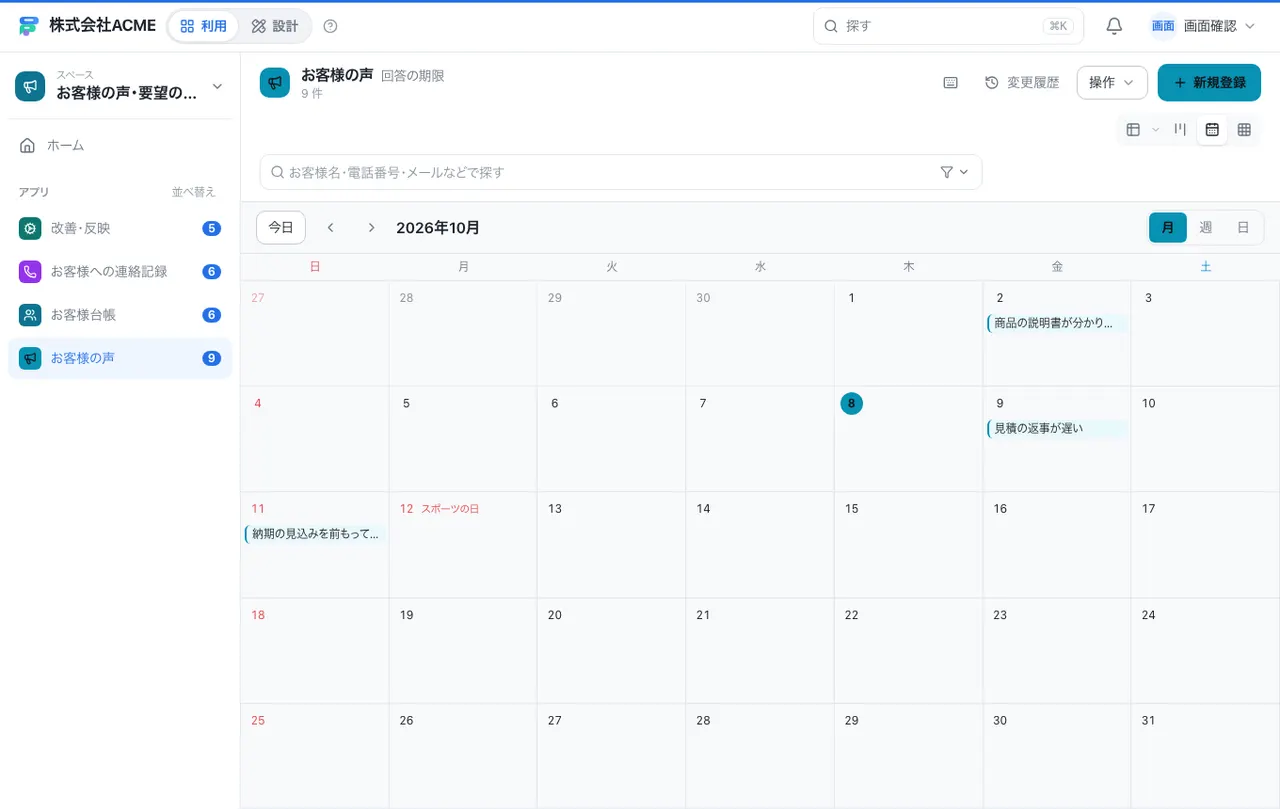Switch to the table list view icon
1280x809 pixels.
pyautogui.click(x=1133, y=129)
